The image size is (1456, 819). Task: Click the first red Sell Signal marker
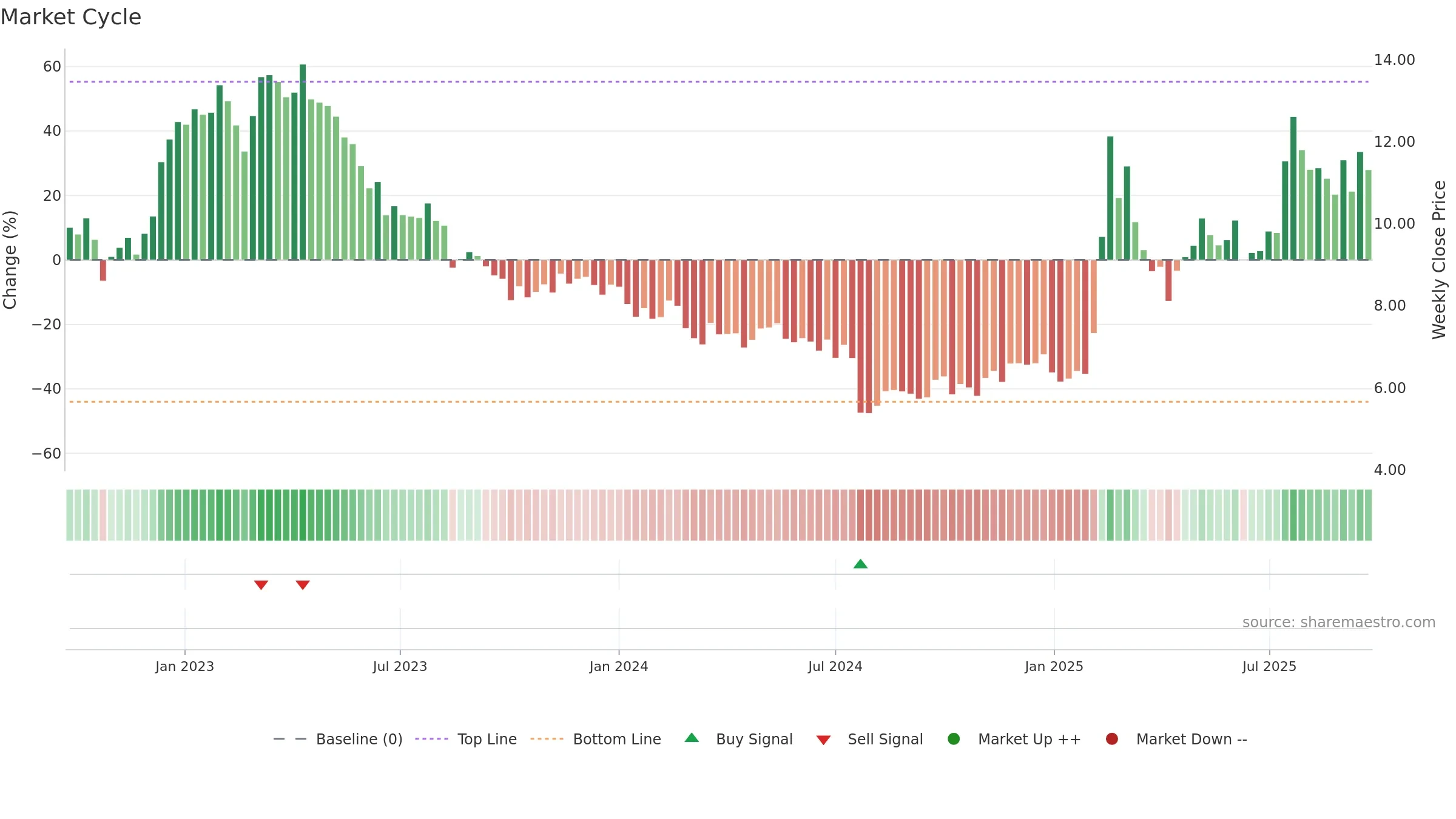tap(261, 585)
